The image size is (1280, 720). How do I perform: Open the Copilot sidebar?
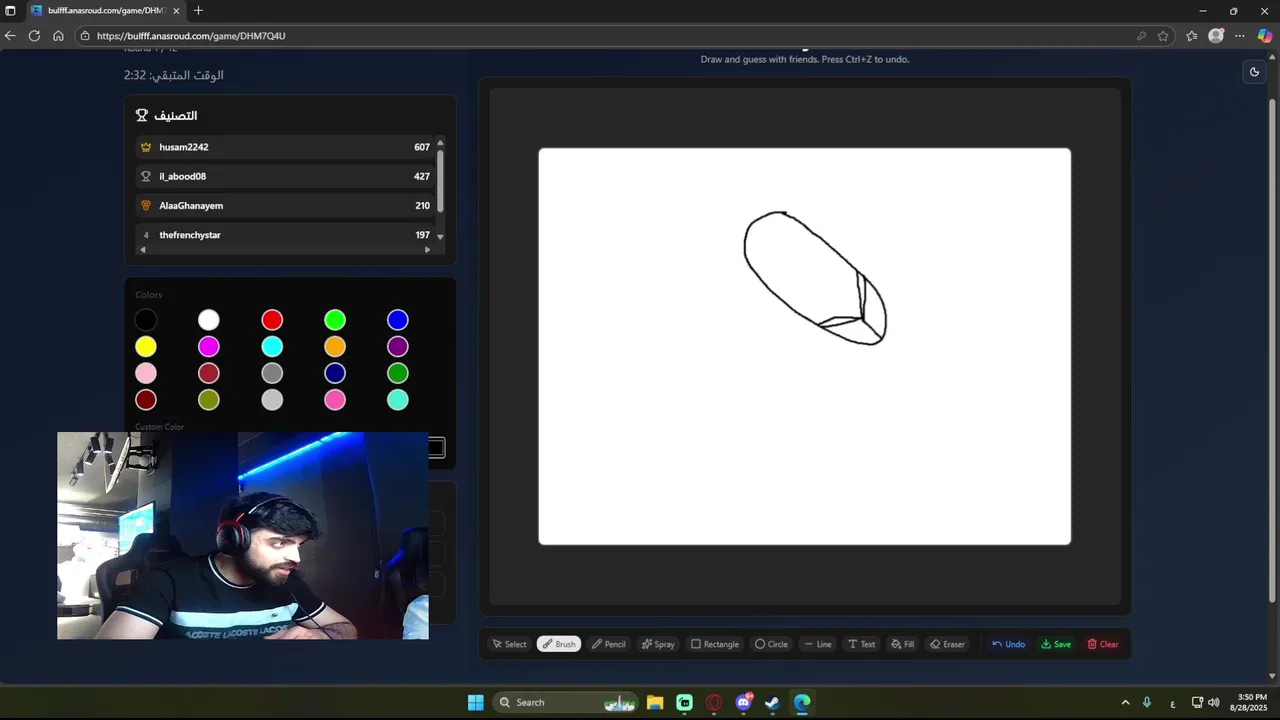coord(1265,36)
